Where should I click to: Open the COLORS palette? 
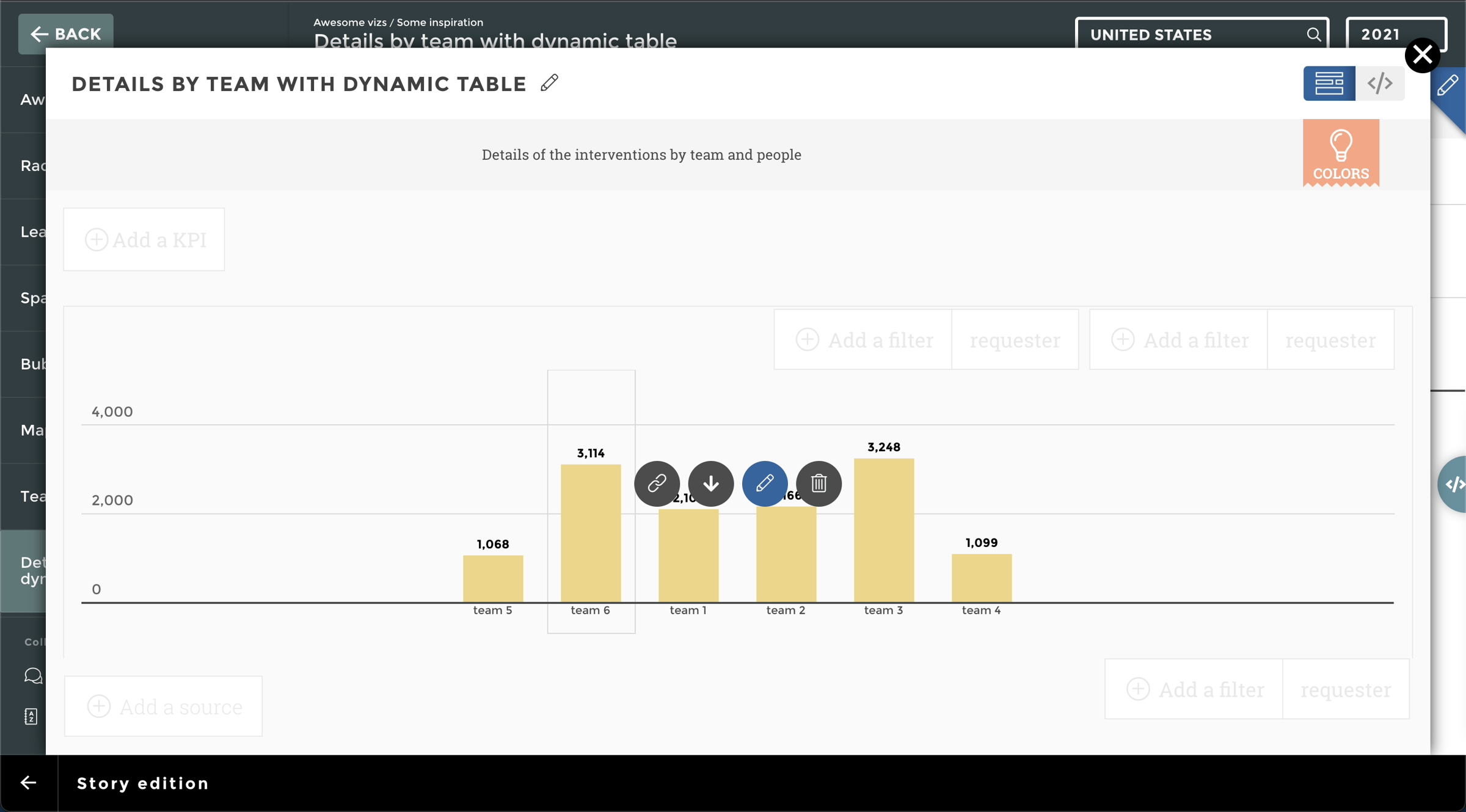point(1341,153)
